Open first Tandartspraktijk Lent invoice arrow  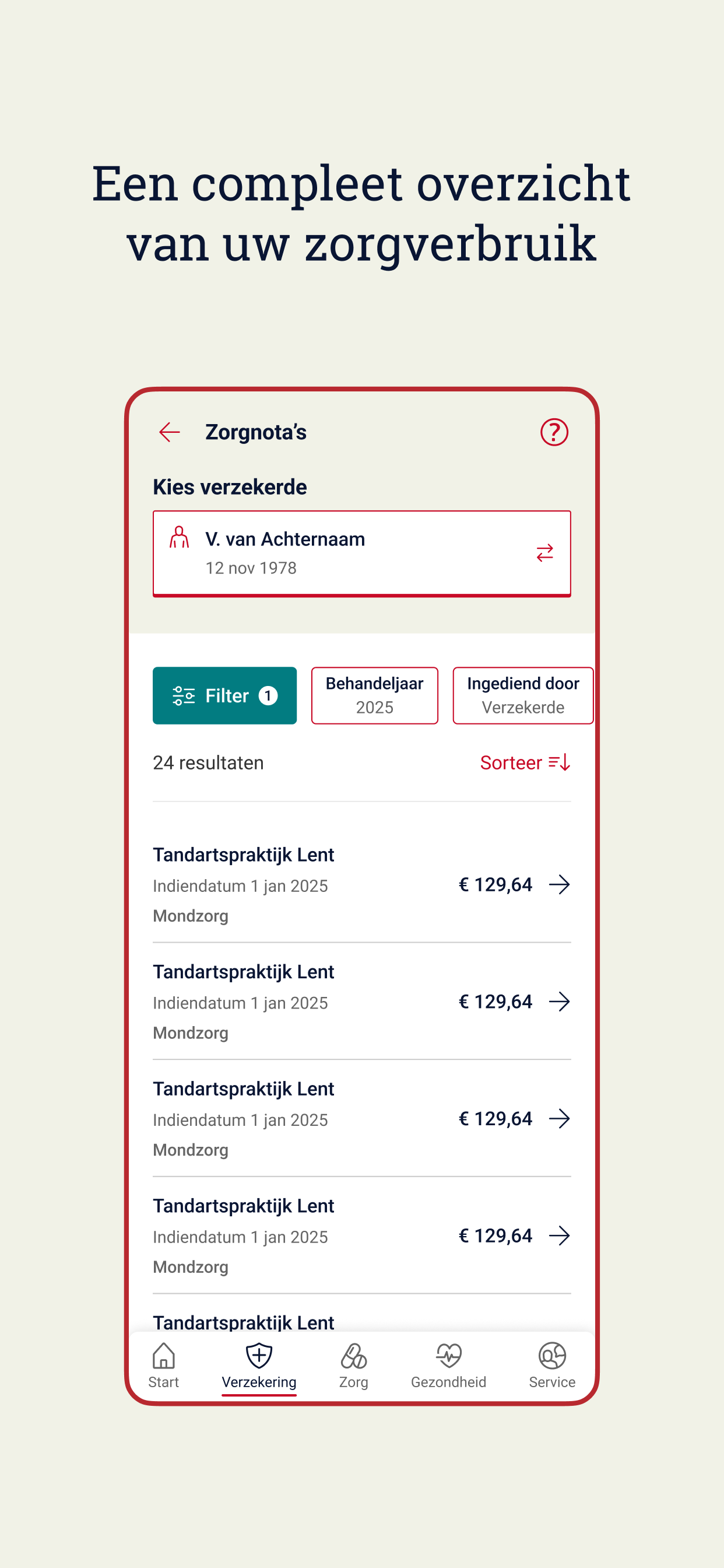[559, 884]
